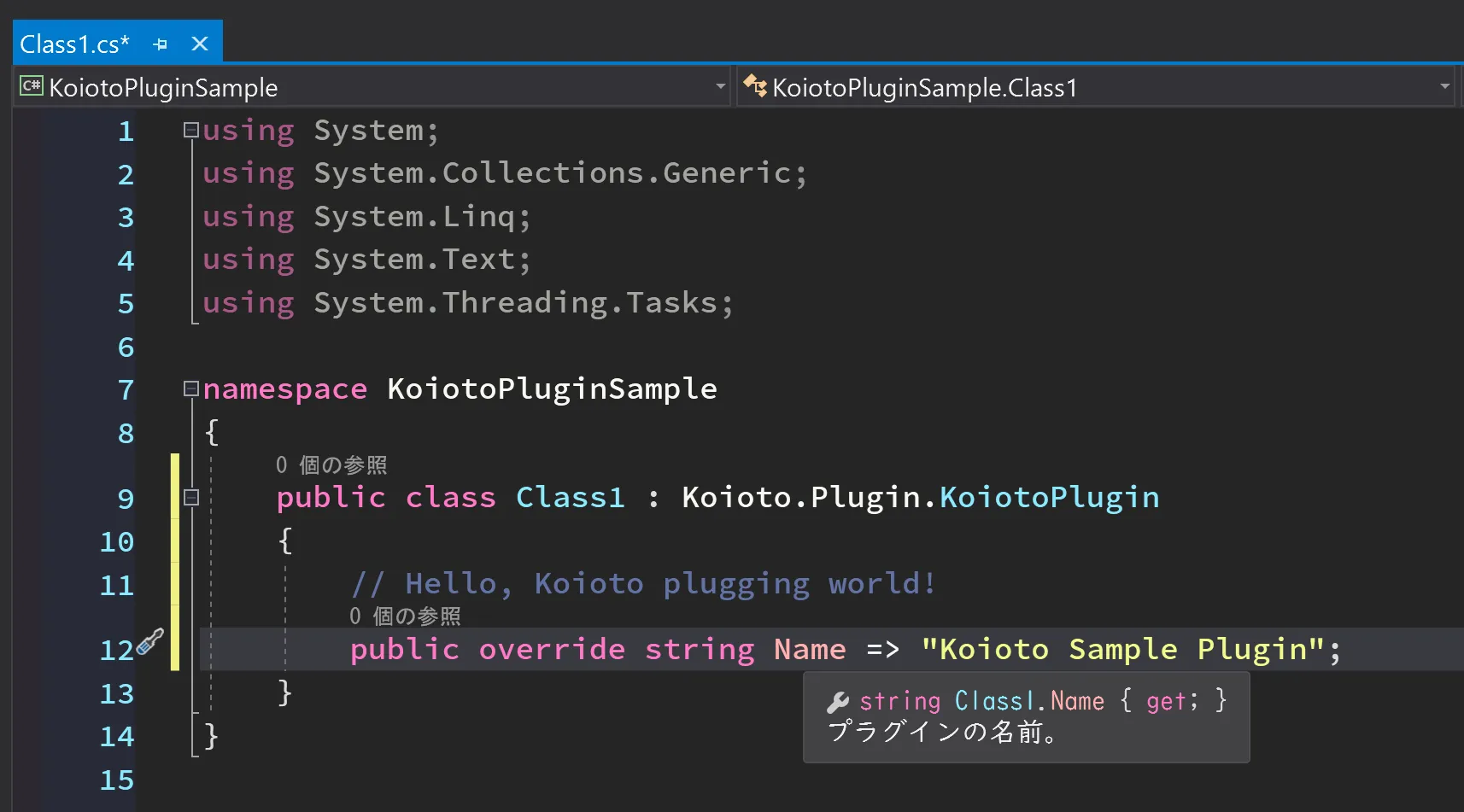Screen dimensions: 1464x812
Task: Click the C# project icon beside KoiotoPluginSample
Action: click(32, 86)
